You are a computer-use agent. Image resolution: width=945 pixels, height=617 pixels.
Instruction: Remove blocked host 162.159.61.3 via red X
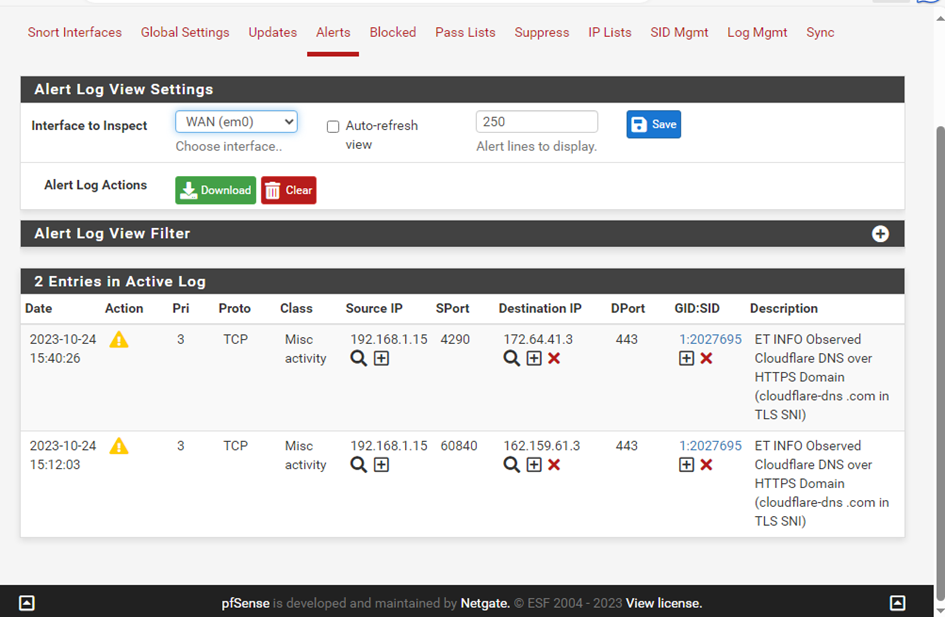(554, 464)
